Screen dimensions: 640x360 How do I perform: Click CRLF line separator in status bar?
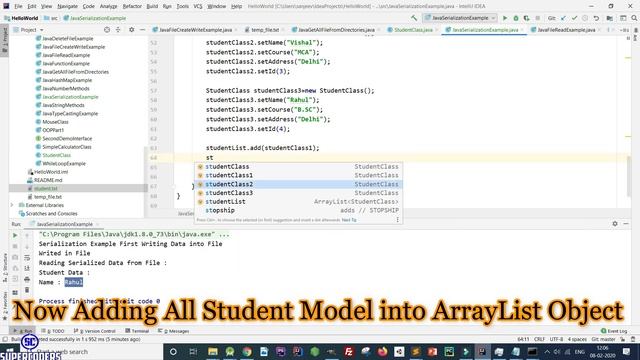(539, 339)
